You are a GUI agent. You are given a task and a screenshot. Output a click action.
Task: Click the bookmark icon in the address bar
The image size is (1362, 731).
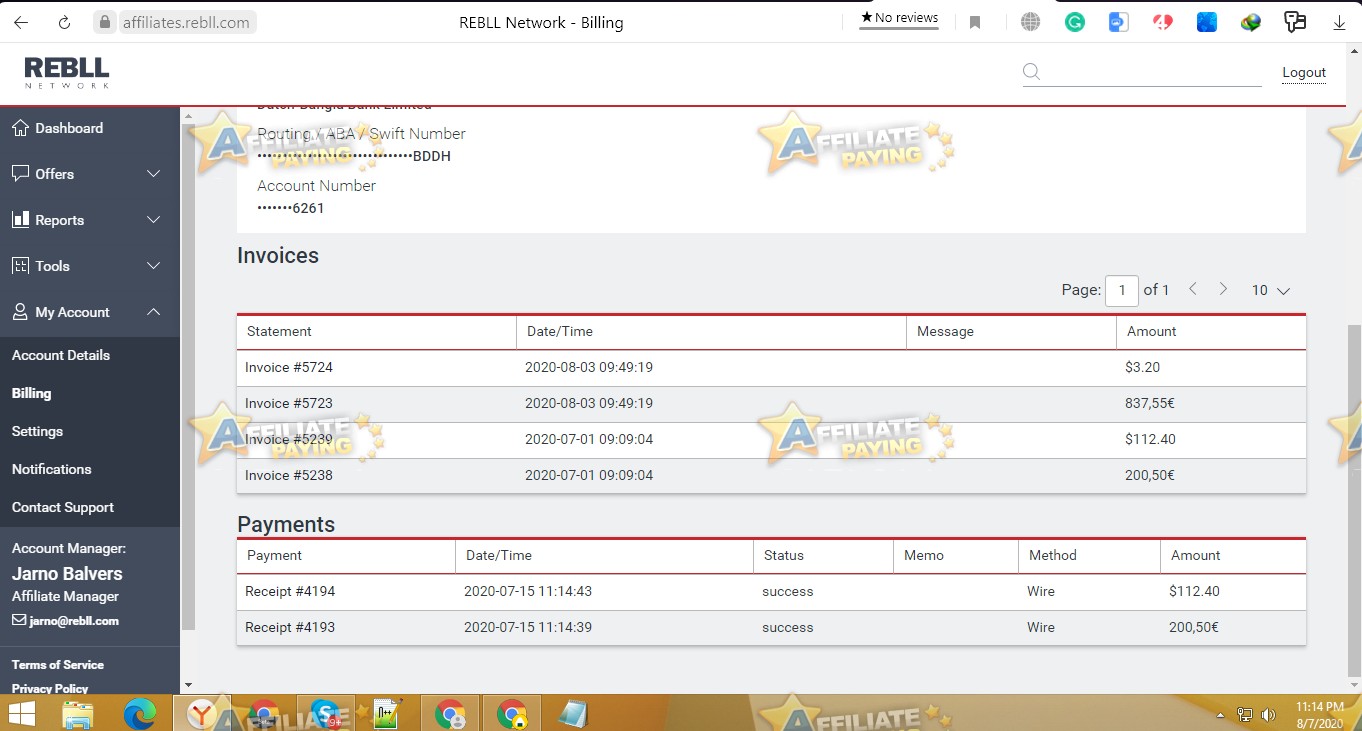(975, 22)
